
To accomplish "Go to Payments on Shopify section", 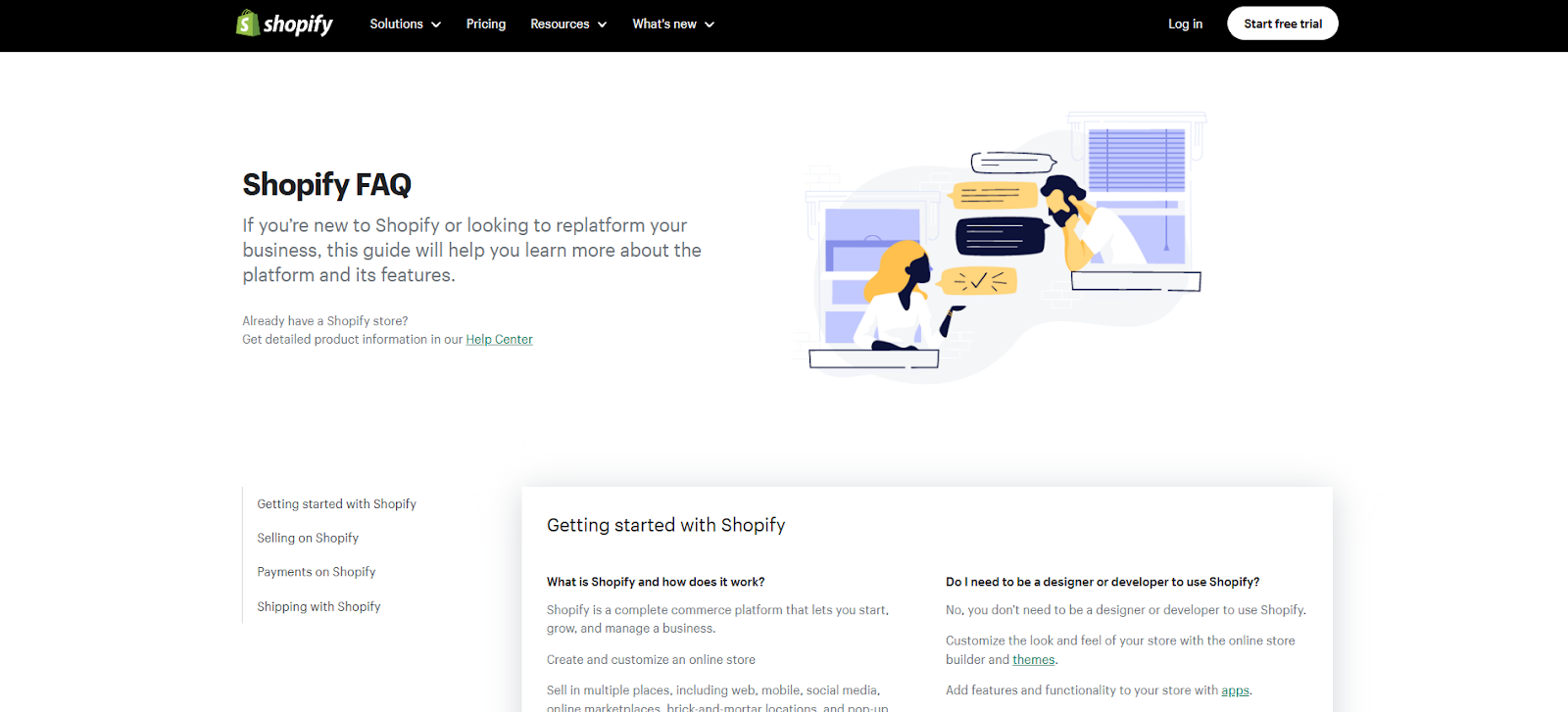I will [x=316, y=572].
